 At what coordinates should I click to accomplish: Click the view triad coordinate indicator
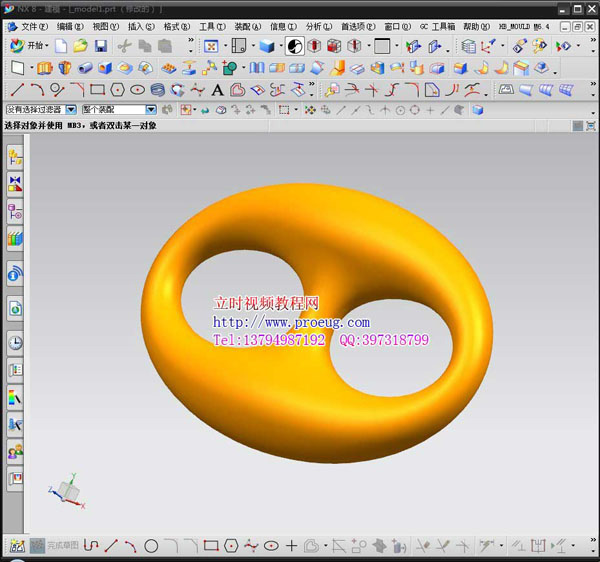click(67, 492)
